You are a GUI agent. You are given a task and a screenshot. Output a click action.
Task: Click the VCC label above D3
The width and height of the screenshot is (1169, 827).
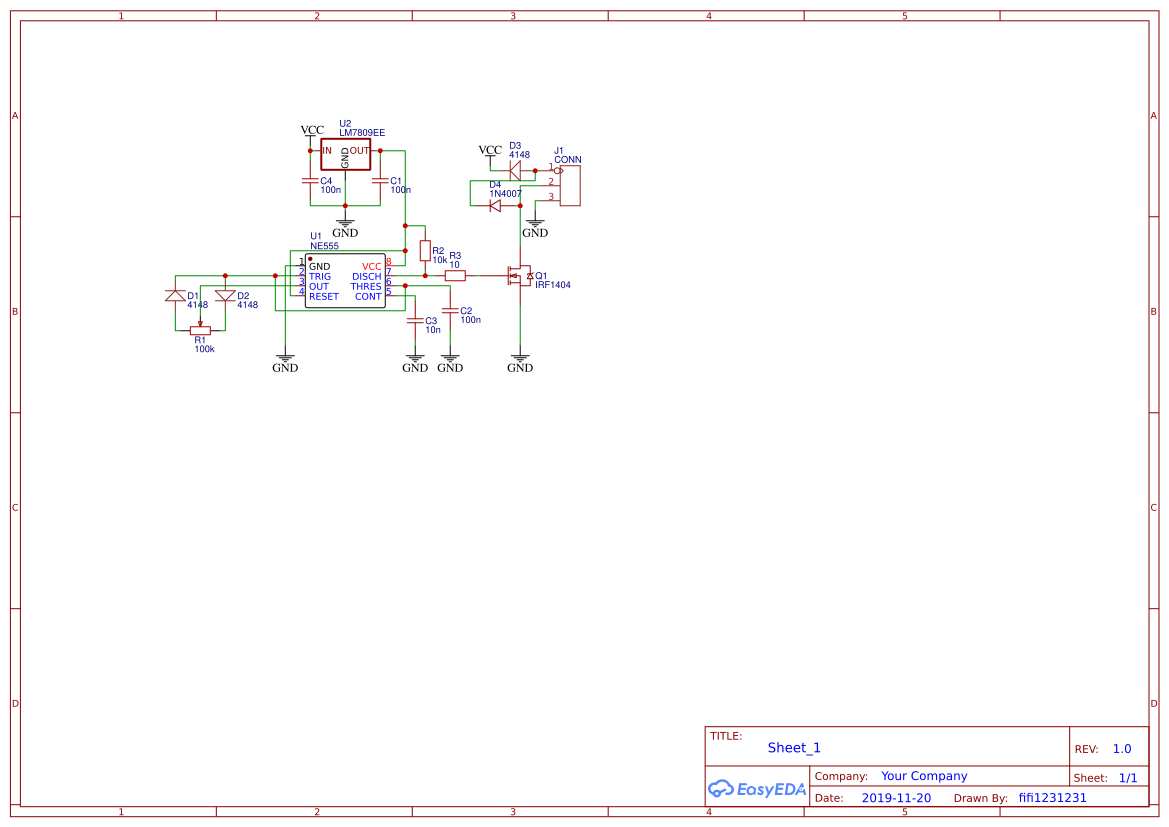tap(490, 150)
